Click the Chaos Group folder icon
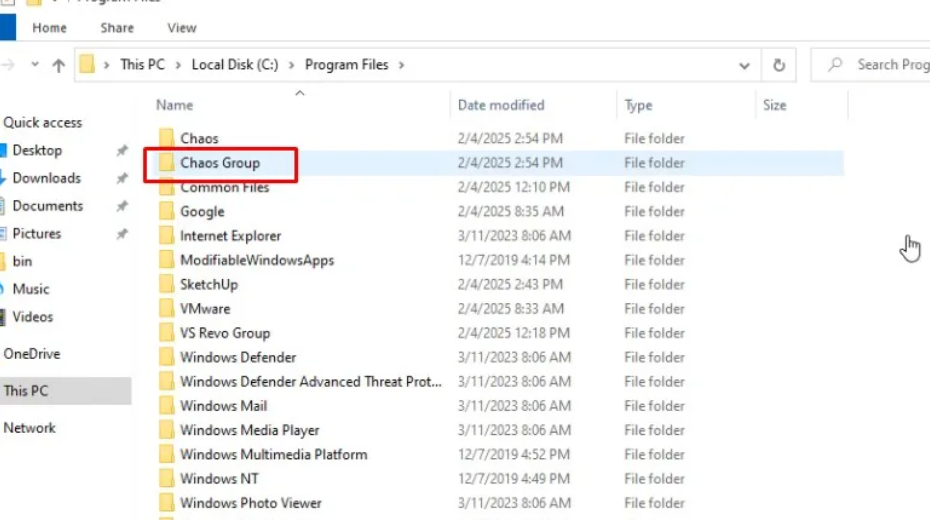This screenshot has height=520, width=930. [x=166, y=163]
